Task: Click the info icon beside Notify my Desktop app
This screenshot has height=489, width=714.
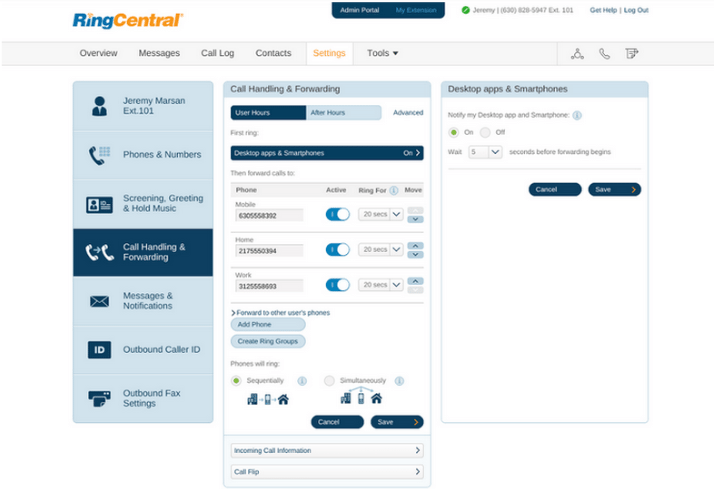Action: point(577,115)
